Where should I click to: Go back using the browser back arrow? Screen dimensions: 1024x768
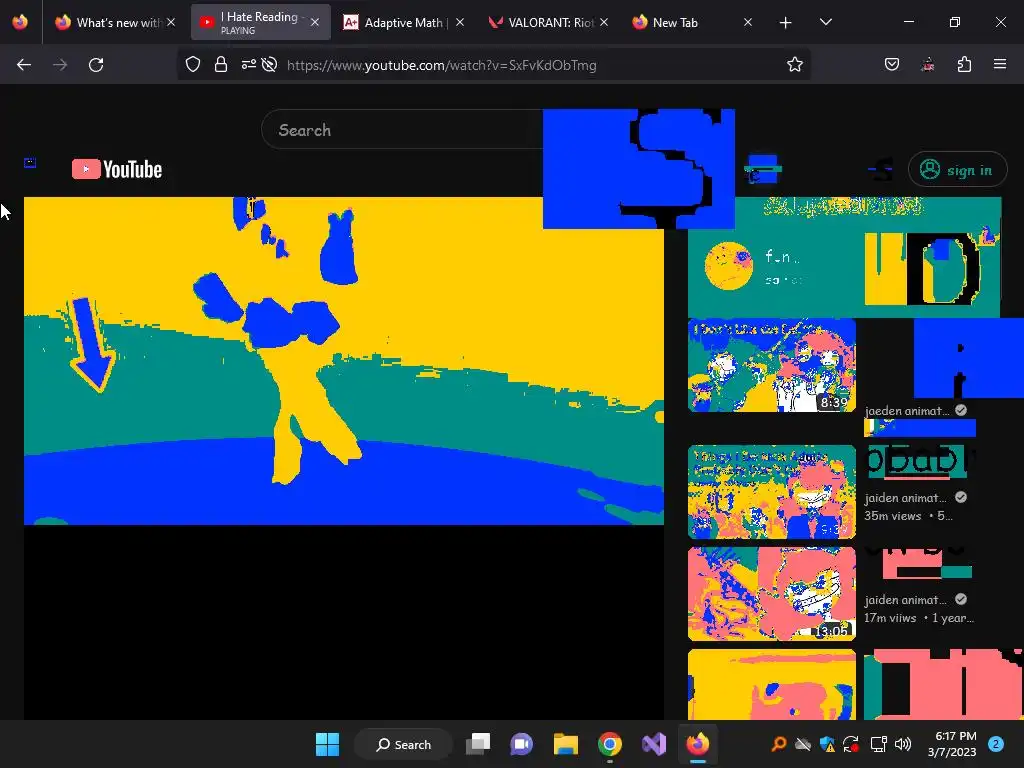[24, 65]
